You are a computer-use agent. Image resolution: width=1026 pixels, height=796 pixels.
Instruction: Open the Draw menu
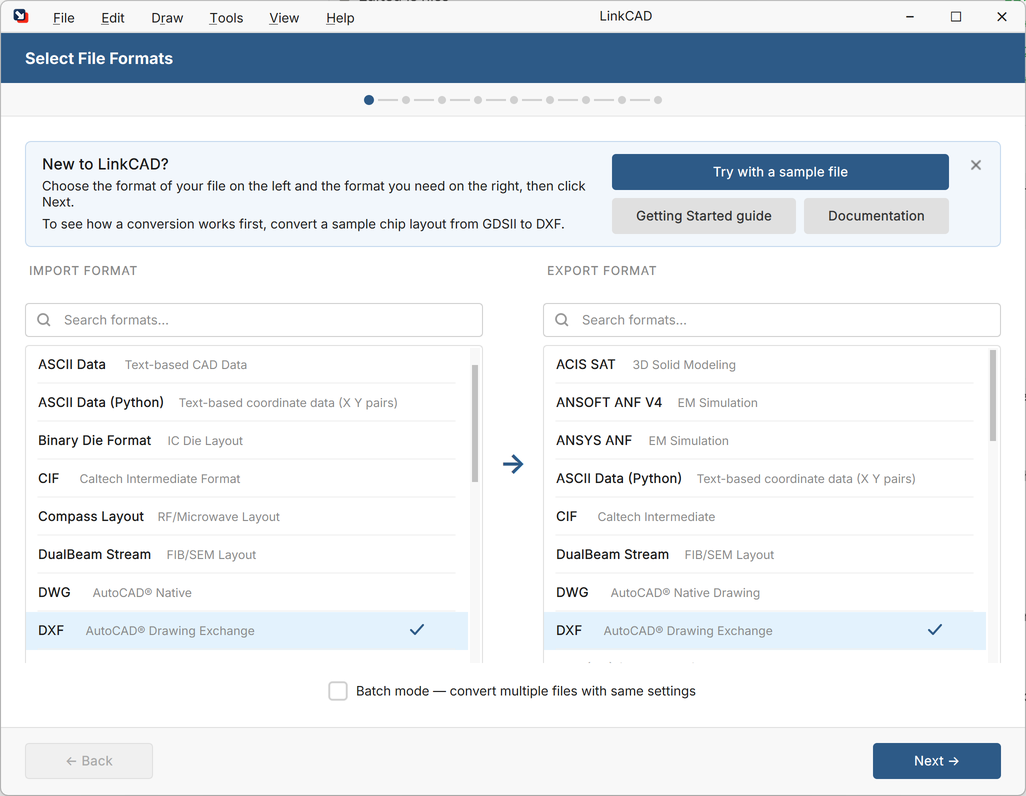click(x=167, y=18)
